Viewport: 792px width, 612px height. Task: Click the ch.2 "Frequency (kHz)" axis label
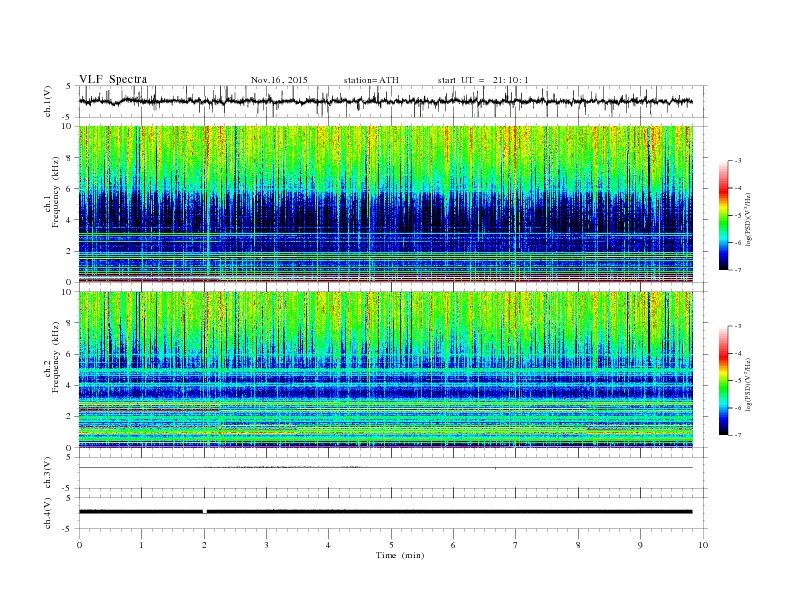(56, 357)
